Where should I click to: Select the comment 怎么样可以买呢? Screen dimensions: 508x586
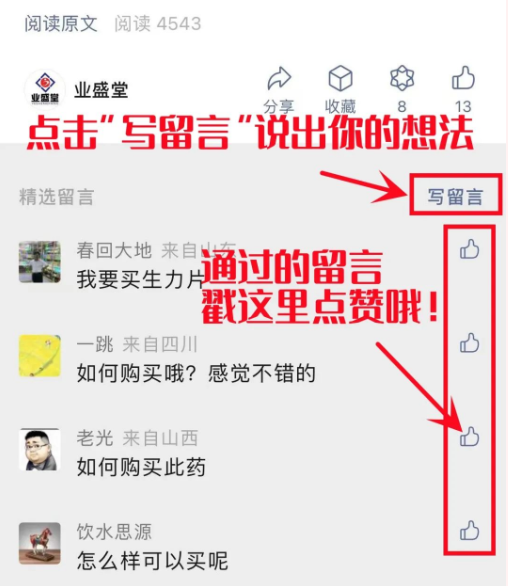(x=153, y=561)
